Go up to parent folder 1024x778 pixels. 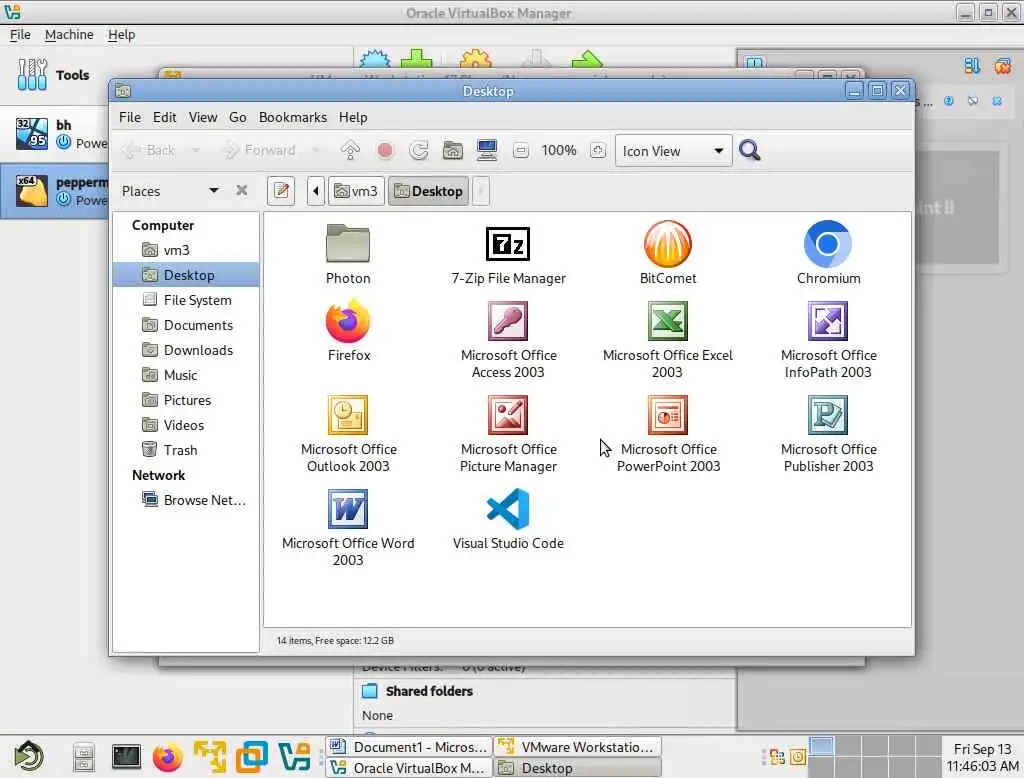click(350, 151)
